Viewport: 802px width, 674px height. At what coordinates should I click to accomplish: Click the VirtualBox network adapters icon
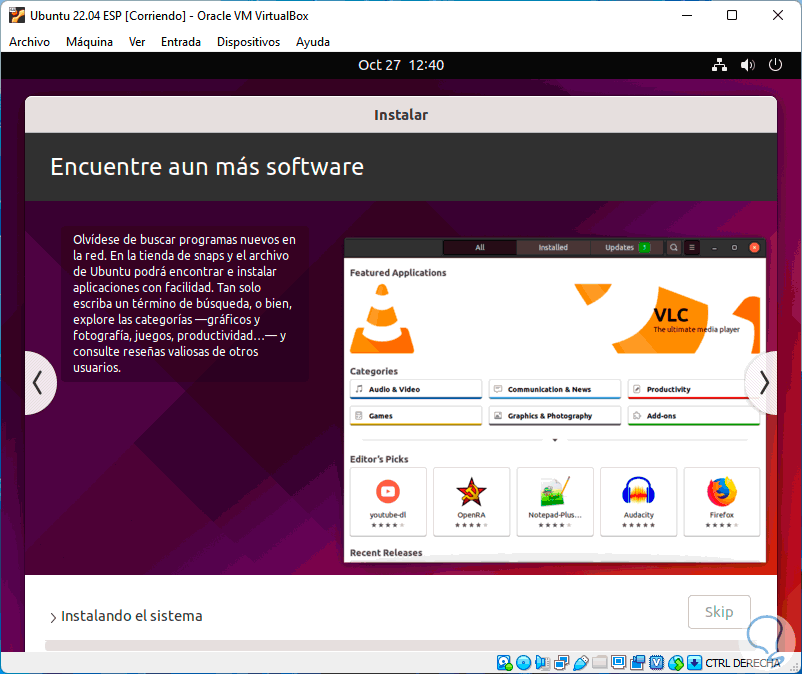tap(561, 663)
